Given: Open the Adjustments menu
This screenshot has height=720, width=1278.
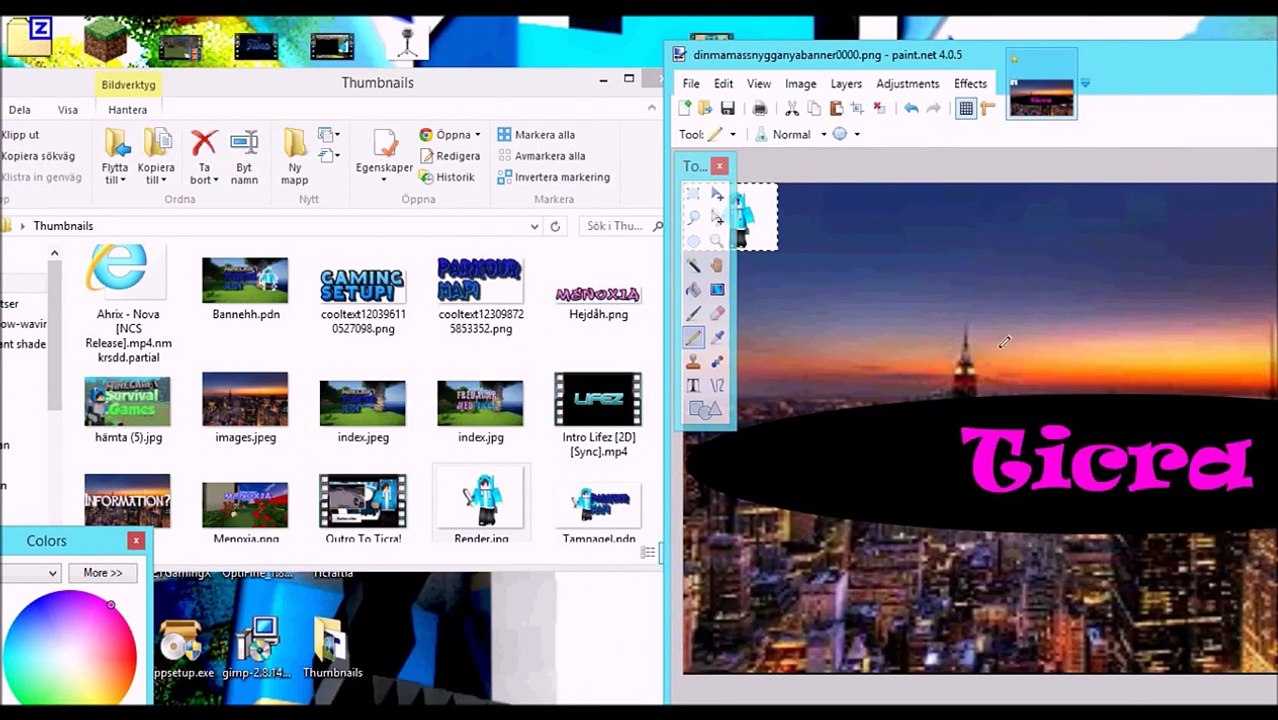Looking at the screenshot, I should tap(907, 84).
